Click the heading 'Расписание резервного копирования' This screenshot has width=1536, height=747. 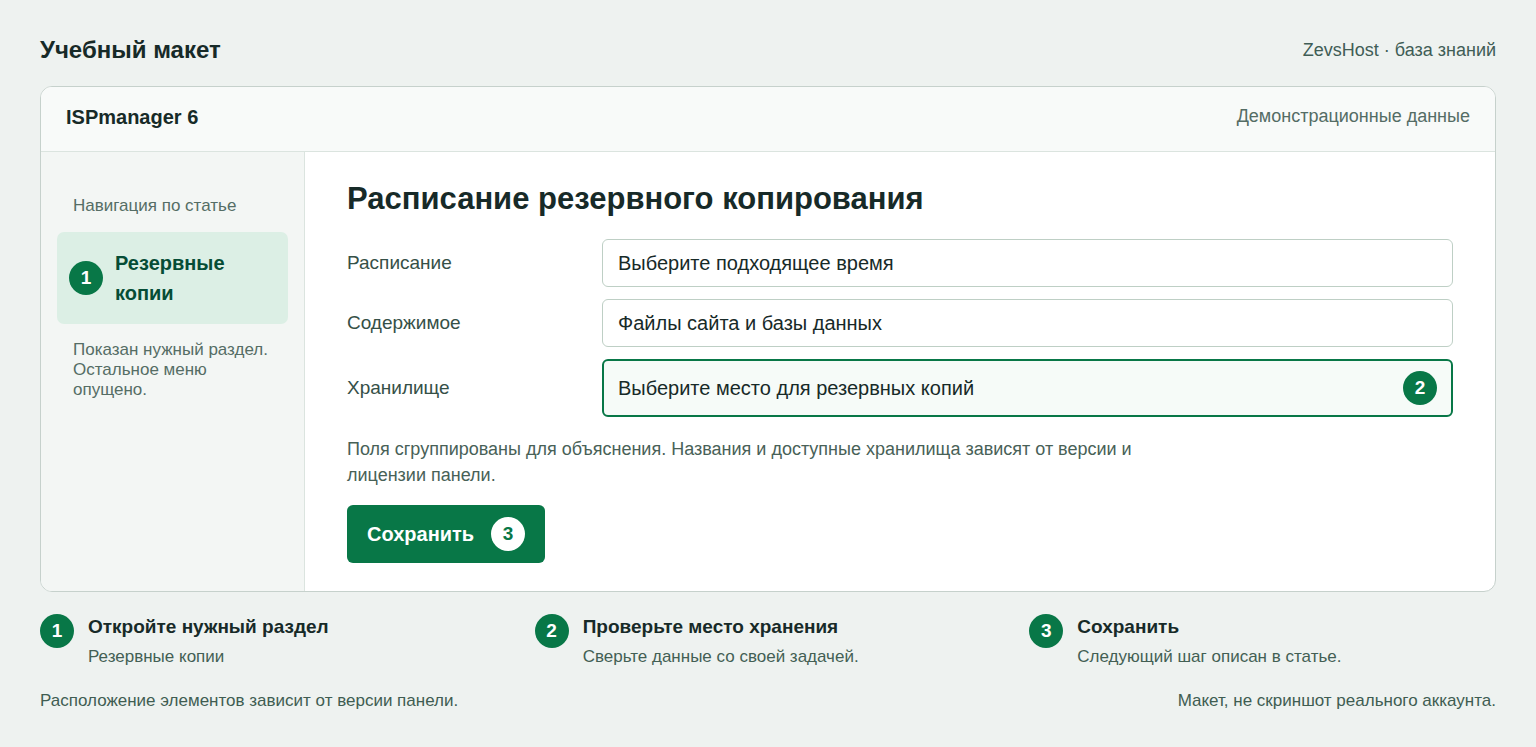635,198
